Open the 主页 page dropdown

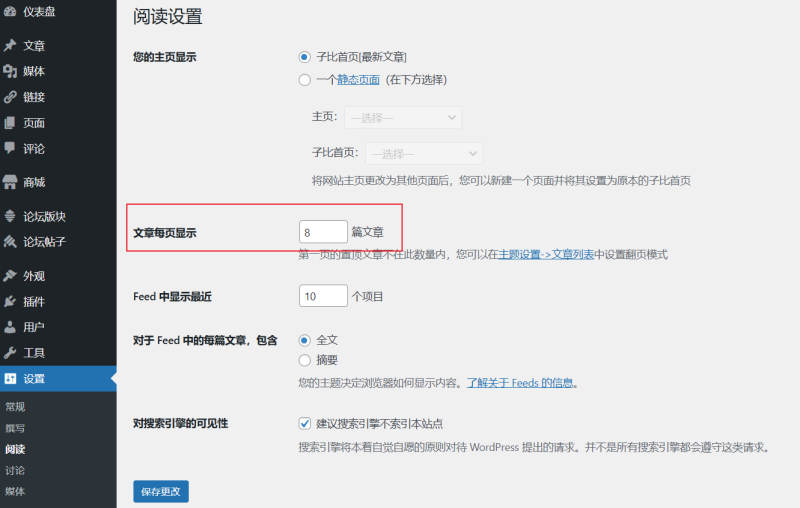[403, 117]
